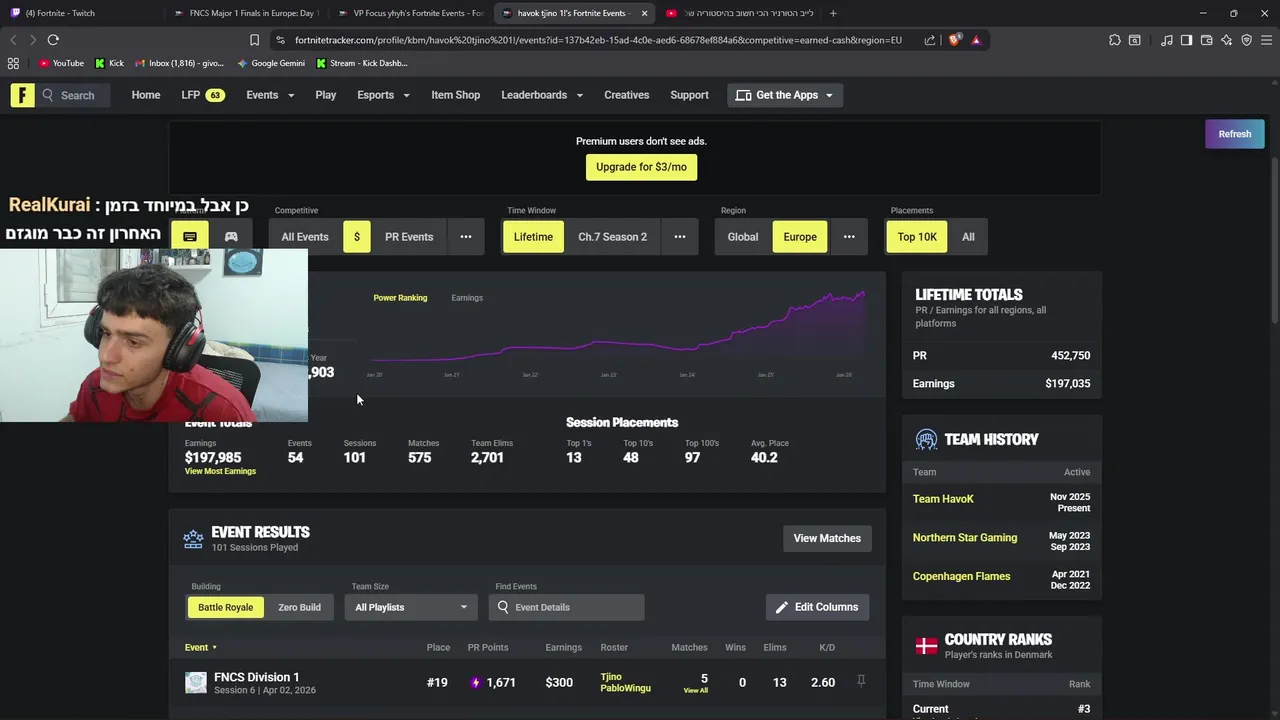Select Top 10K placements
This screenshot has height=720, width=1280.
(x=917, y=237)
